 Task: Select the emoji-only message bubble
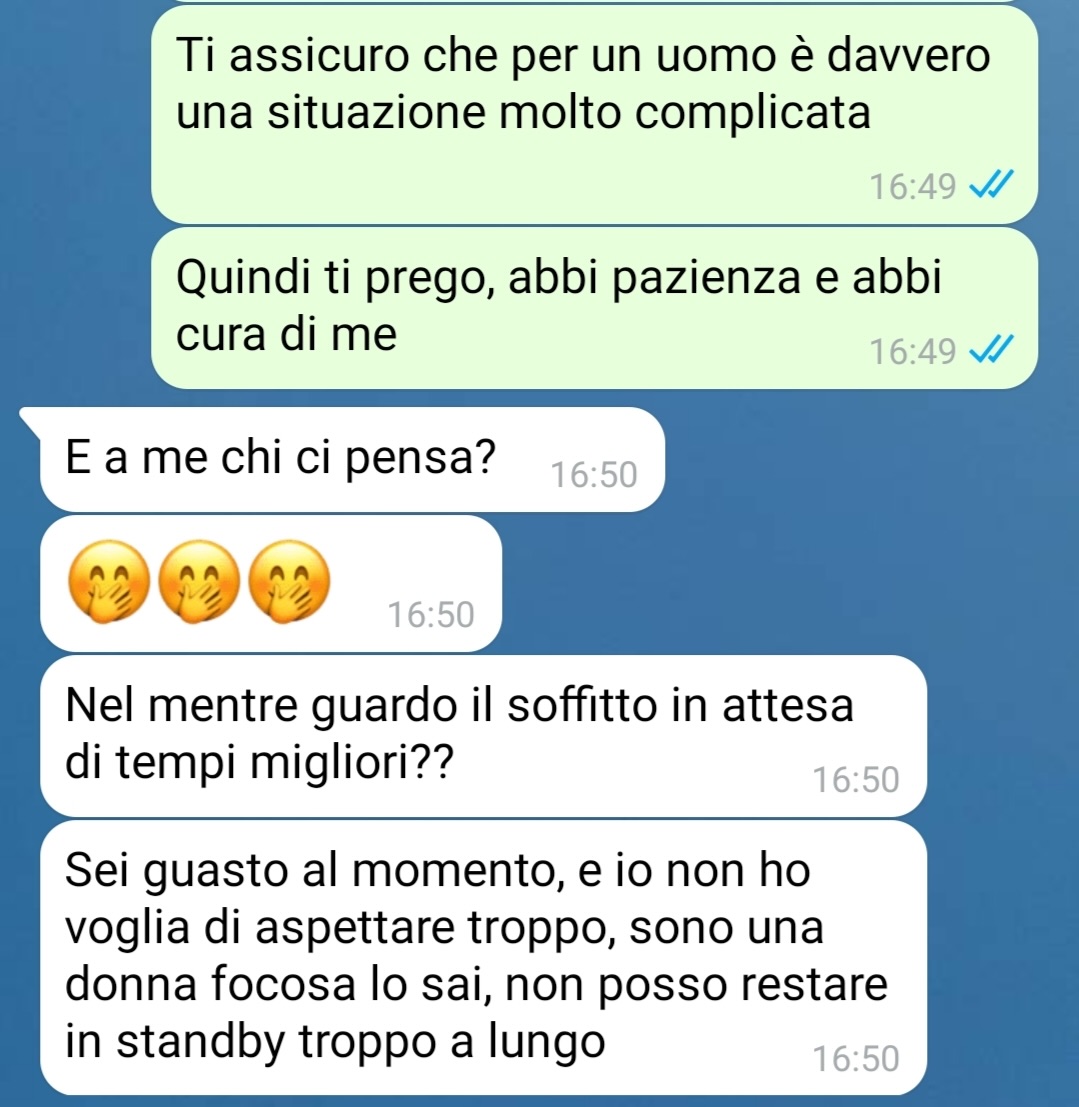tap(270, 583)
